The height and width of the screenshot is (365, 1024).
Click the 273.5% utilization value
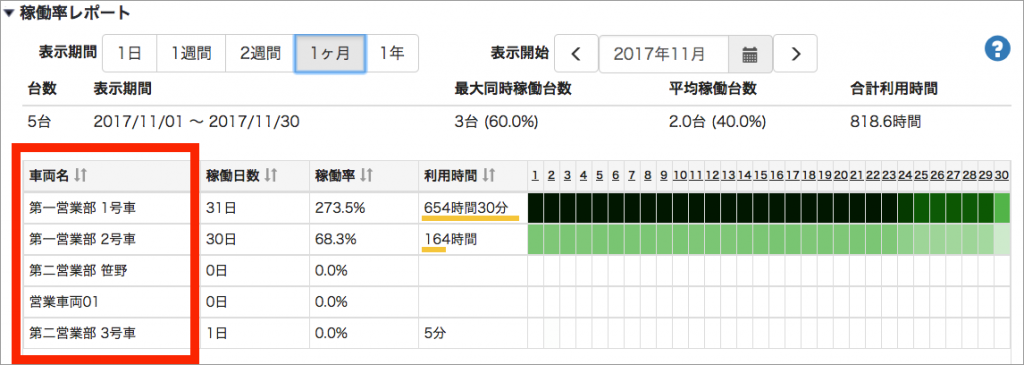click(x=340, y=208)
